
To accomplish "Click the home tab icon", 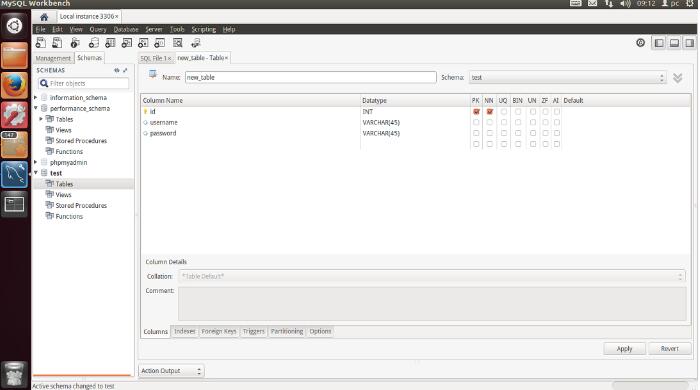I will coord(44,17).
